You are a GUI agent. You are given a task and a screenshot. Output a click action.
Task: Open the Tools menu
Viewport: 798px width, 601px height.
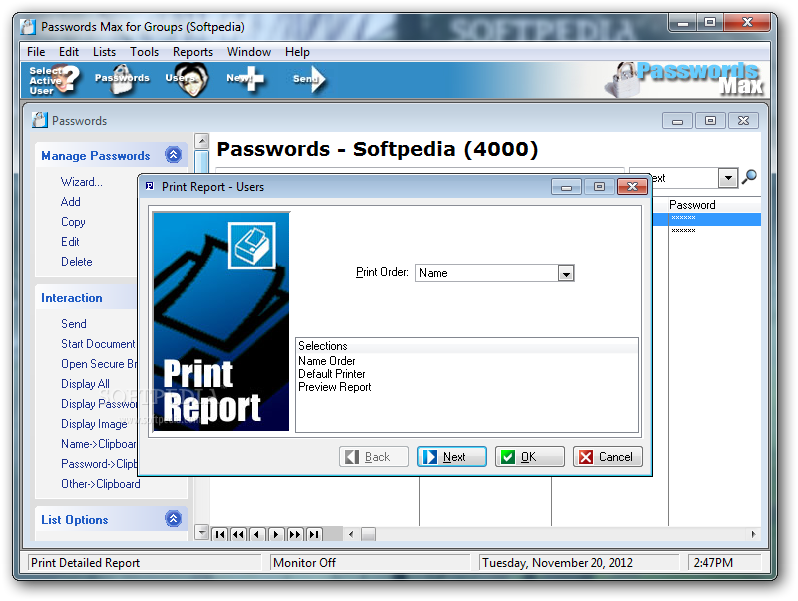[145, 52]
